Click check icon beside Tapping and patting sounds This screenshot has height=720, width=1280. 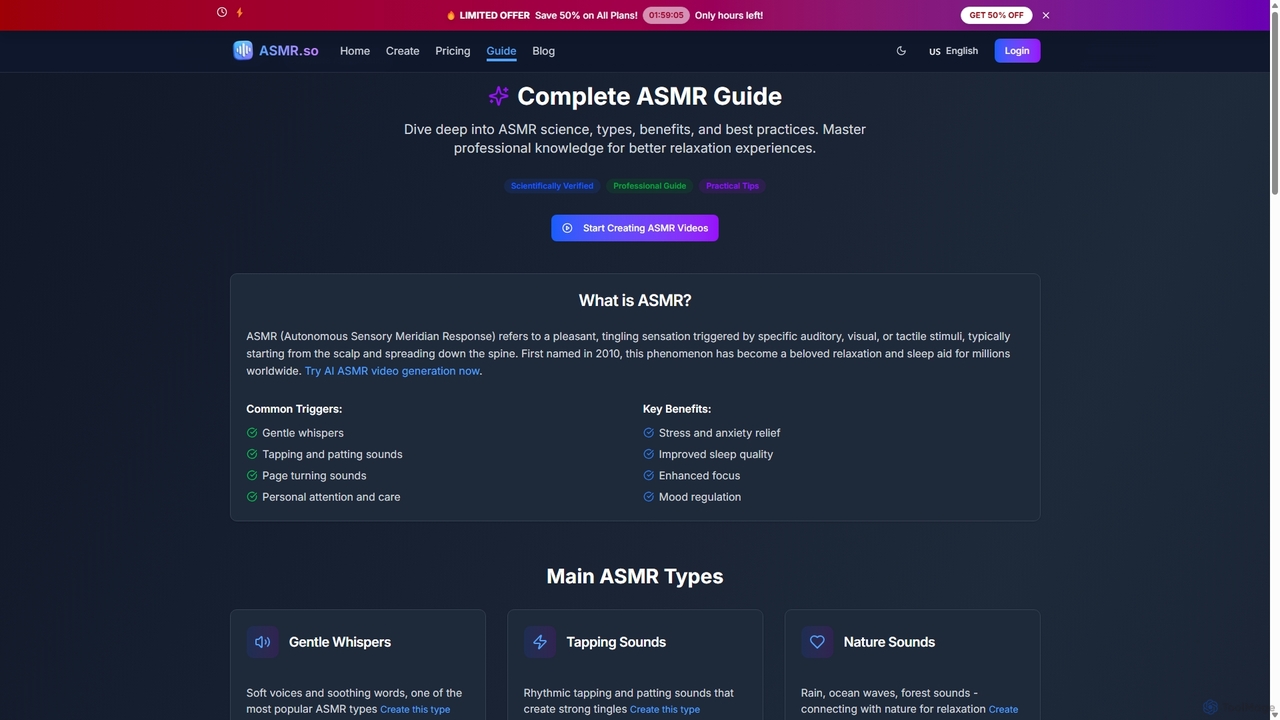pyautogui.click(x=252, y=454)
